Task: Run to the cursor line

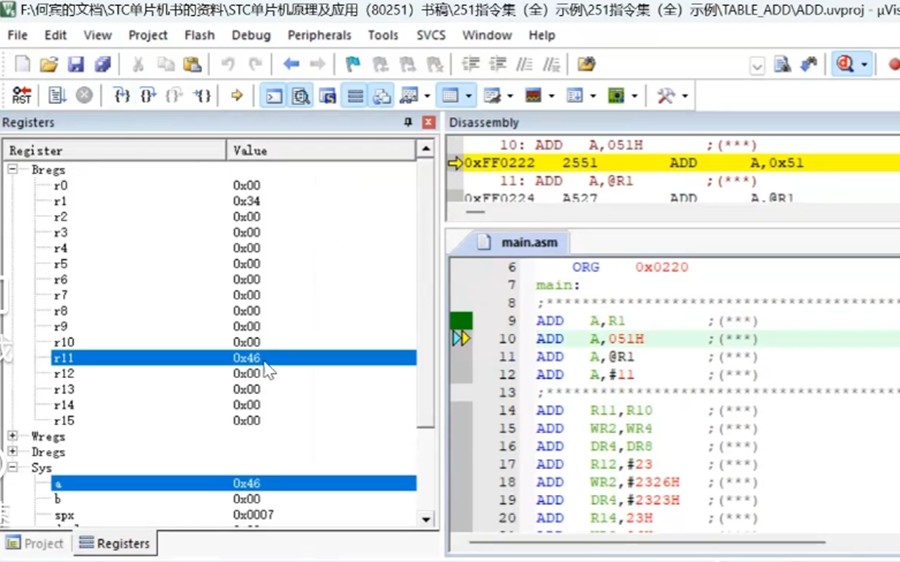Action: 203,95
